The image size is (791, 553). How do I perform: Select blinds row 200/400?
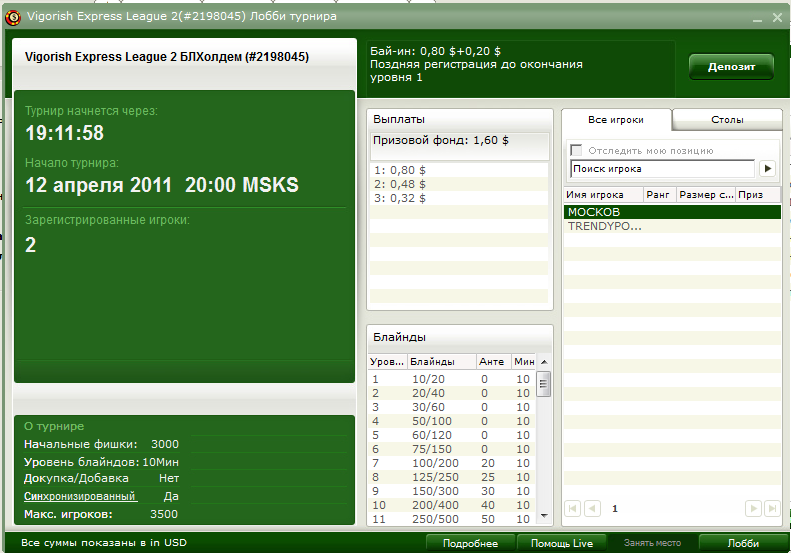pyautogui.click(x=452, y=505)
